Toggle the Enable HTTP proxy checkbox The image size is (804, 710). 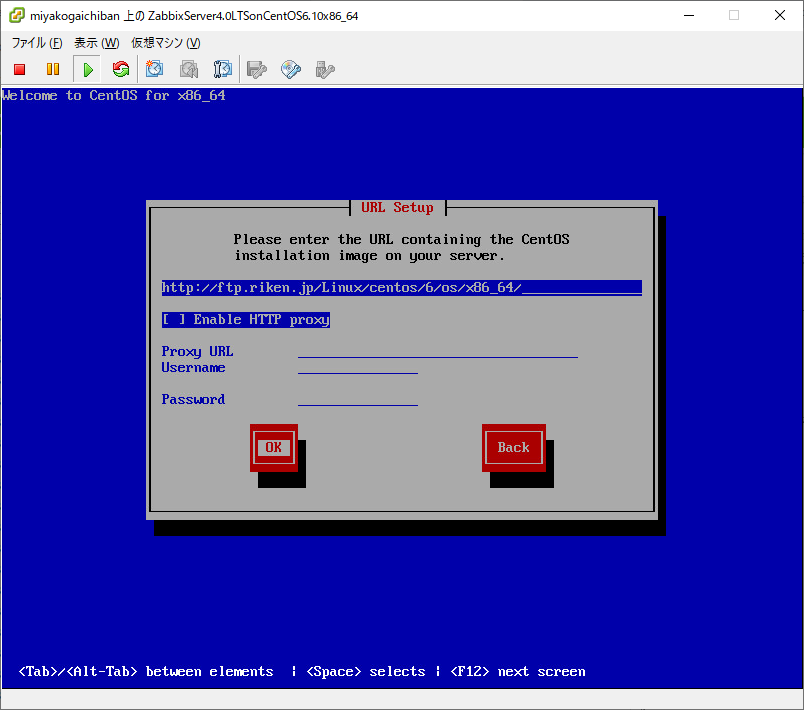point(246,319)
